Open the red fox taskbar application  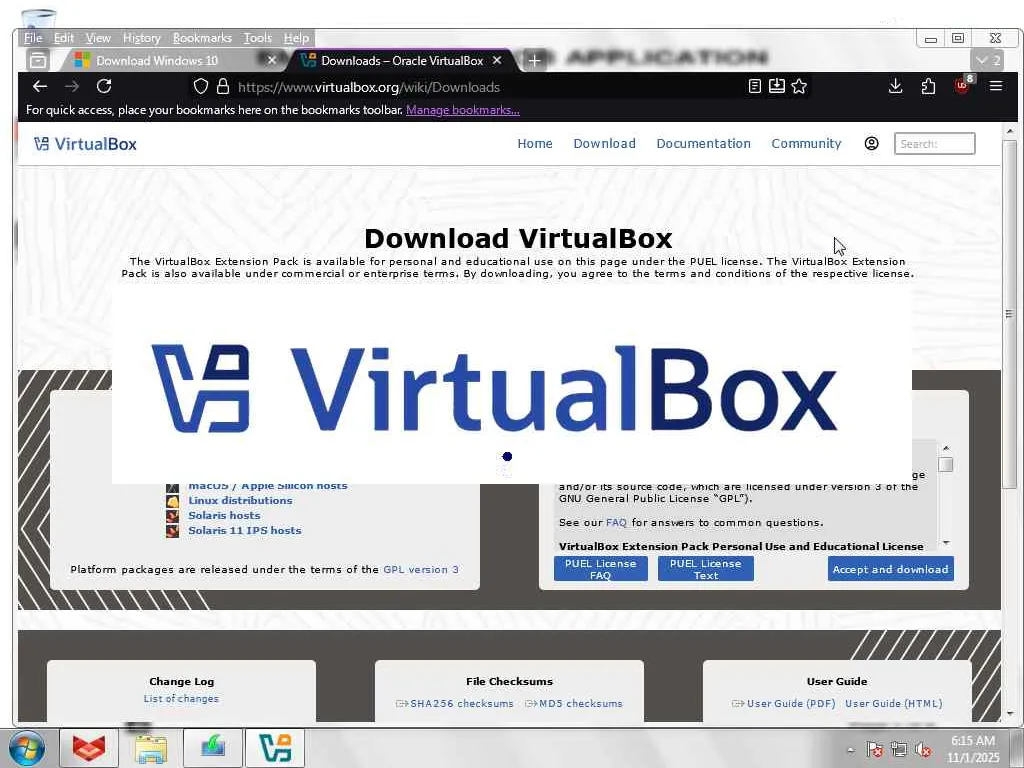(89, 748)
